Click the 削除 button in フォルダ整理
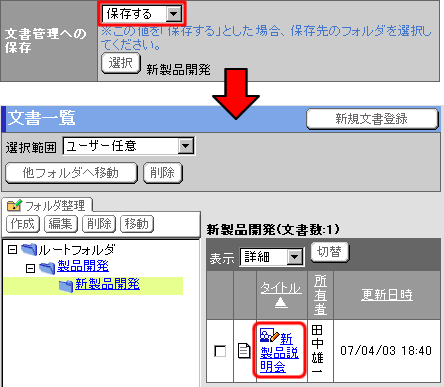The height and width of the screenshot is (387, 444). pyautogui.click(x=99, y=224)
